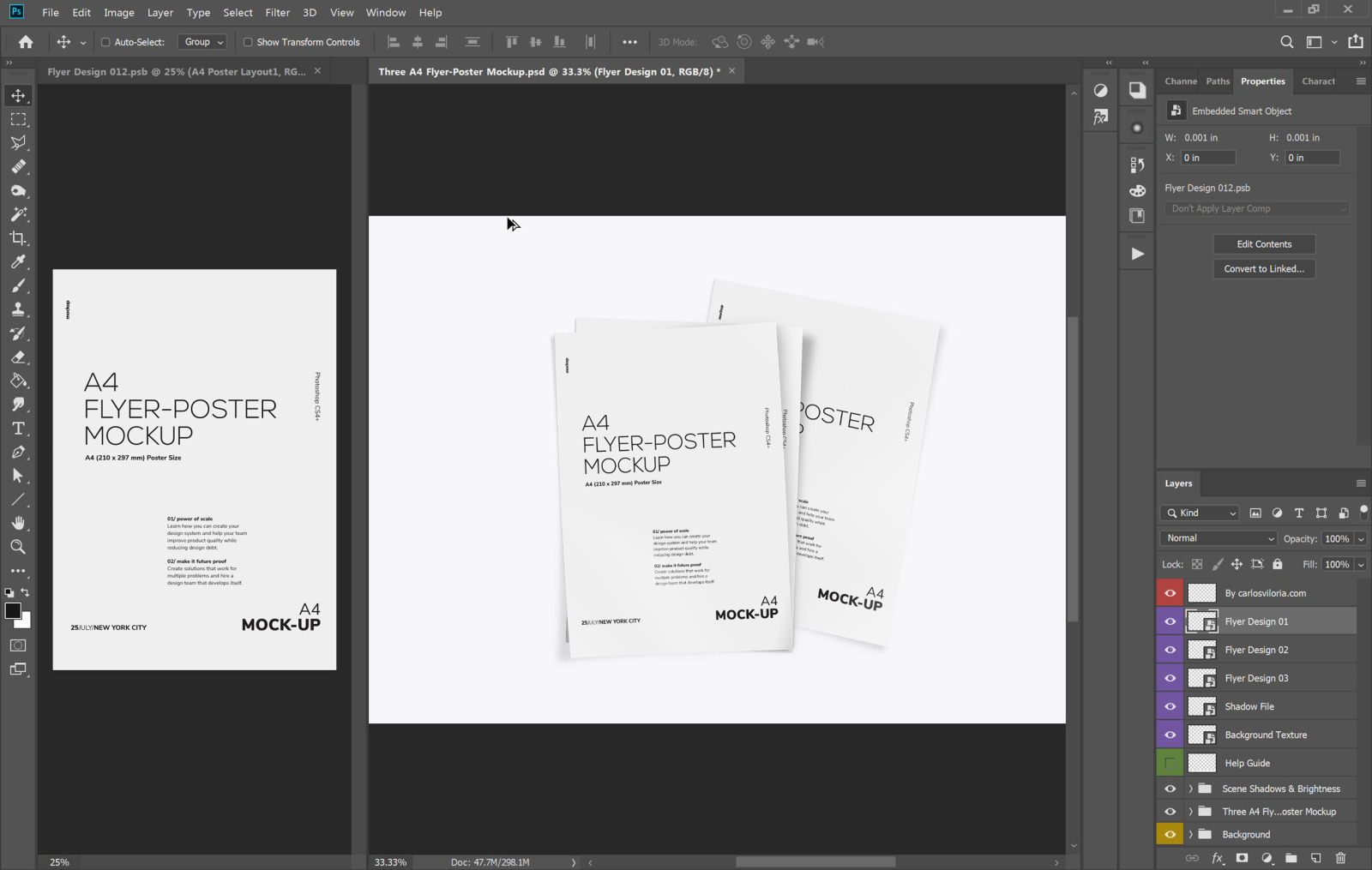Add layer mask from Layers footer

click(x=1242, y=858)
